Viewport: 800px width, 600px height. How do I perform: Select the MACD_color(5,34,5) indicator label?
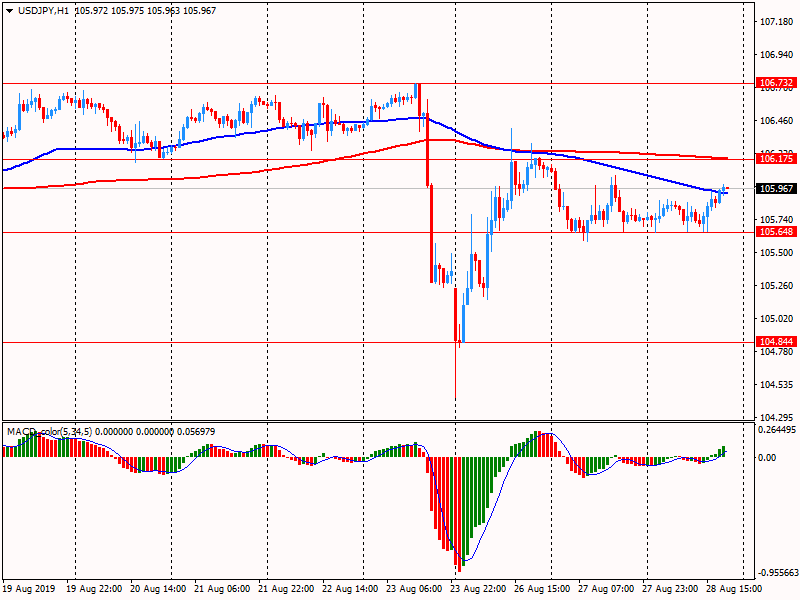click(49, 432)
